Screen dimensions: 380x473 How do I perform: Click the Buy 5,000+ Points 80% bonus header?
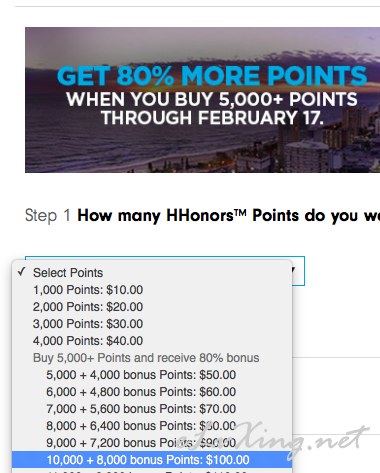(x=146, y=358)
